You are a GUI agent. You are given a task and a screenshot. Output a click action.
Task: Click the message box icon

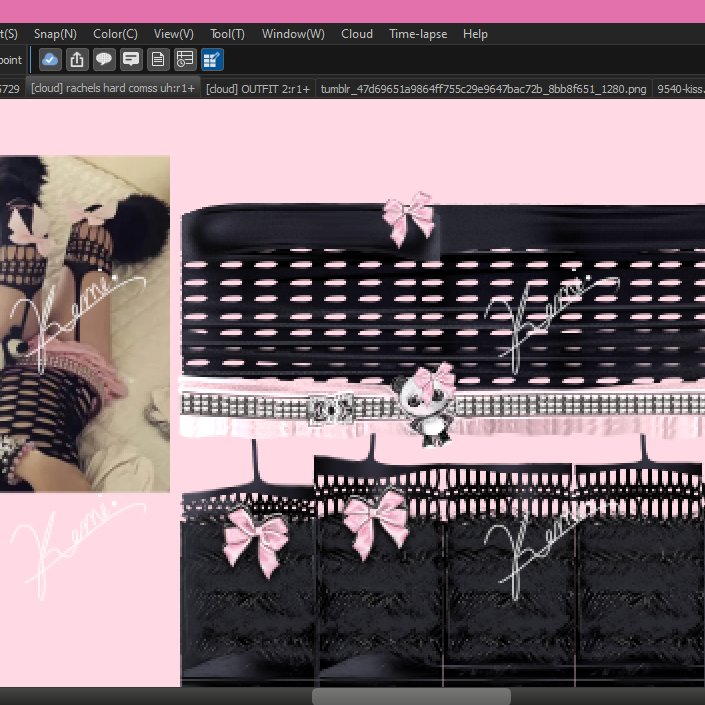click(x=131, y=59)
